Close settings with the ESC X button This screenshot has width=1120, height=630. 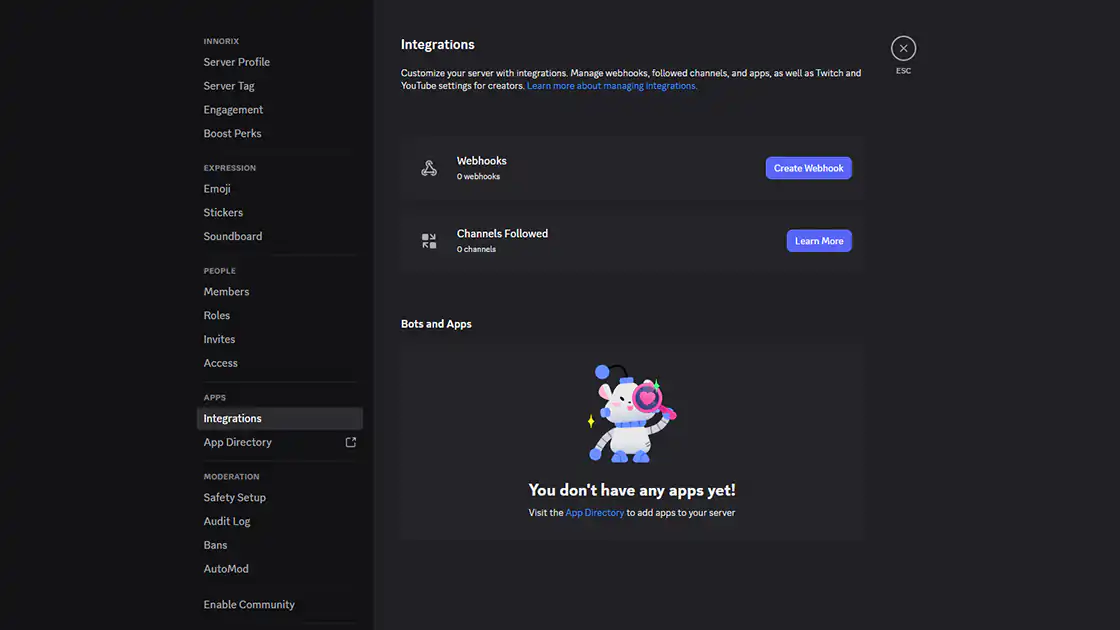pyautogui.click(x=903, y=49)
